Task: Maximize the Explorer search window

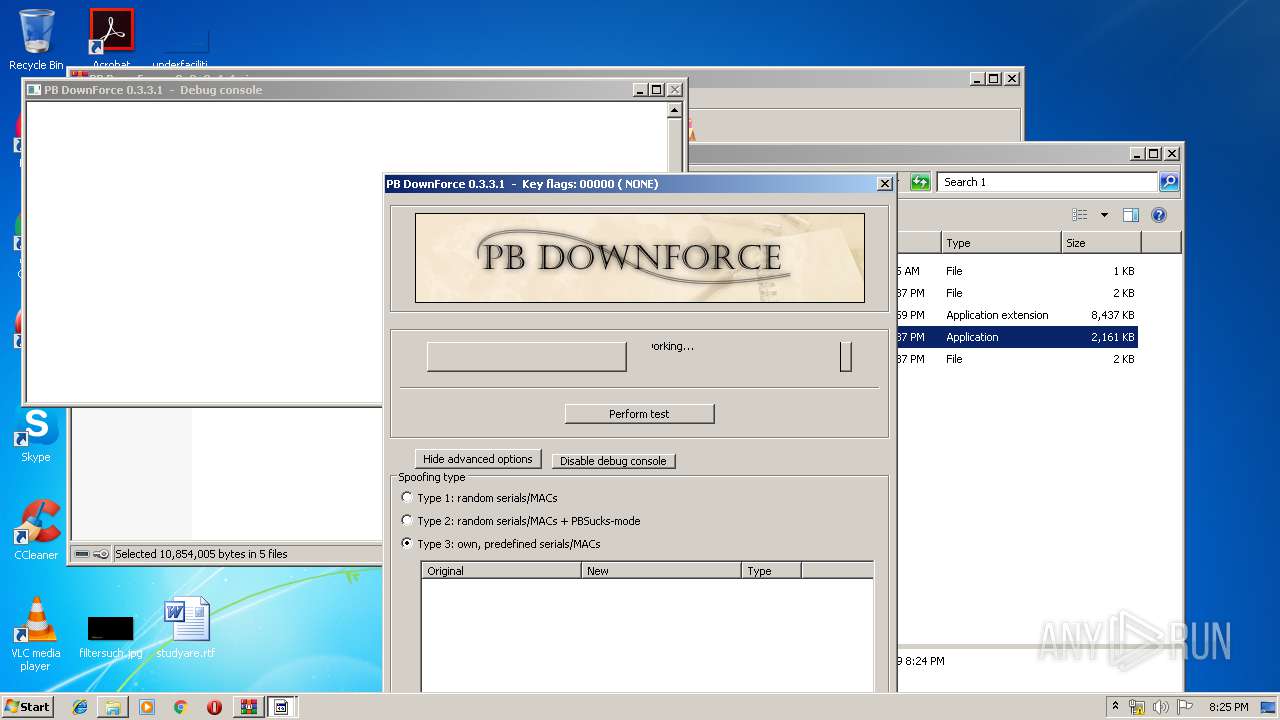Action: click(x=1154, y=154)
